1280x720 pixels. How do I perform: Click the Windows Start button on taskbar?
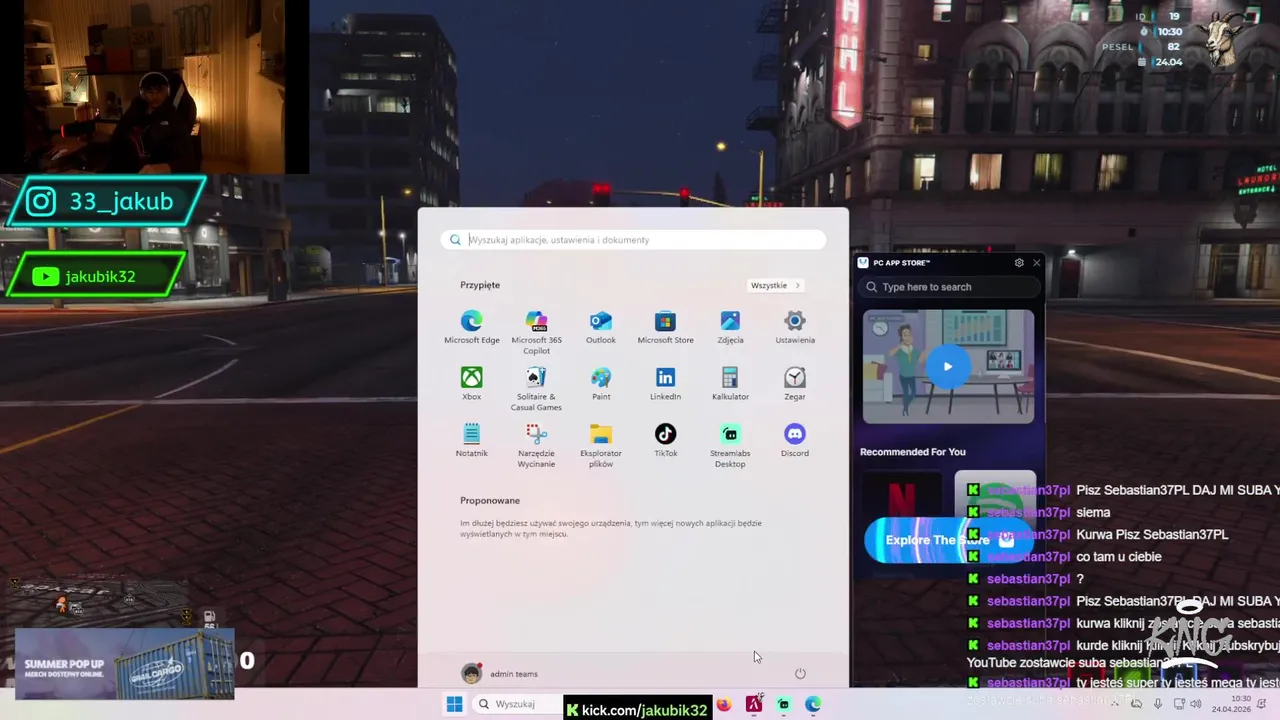tap(454, 704)
